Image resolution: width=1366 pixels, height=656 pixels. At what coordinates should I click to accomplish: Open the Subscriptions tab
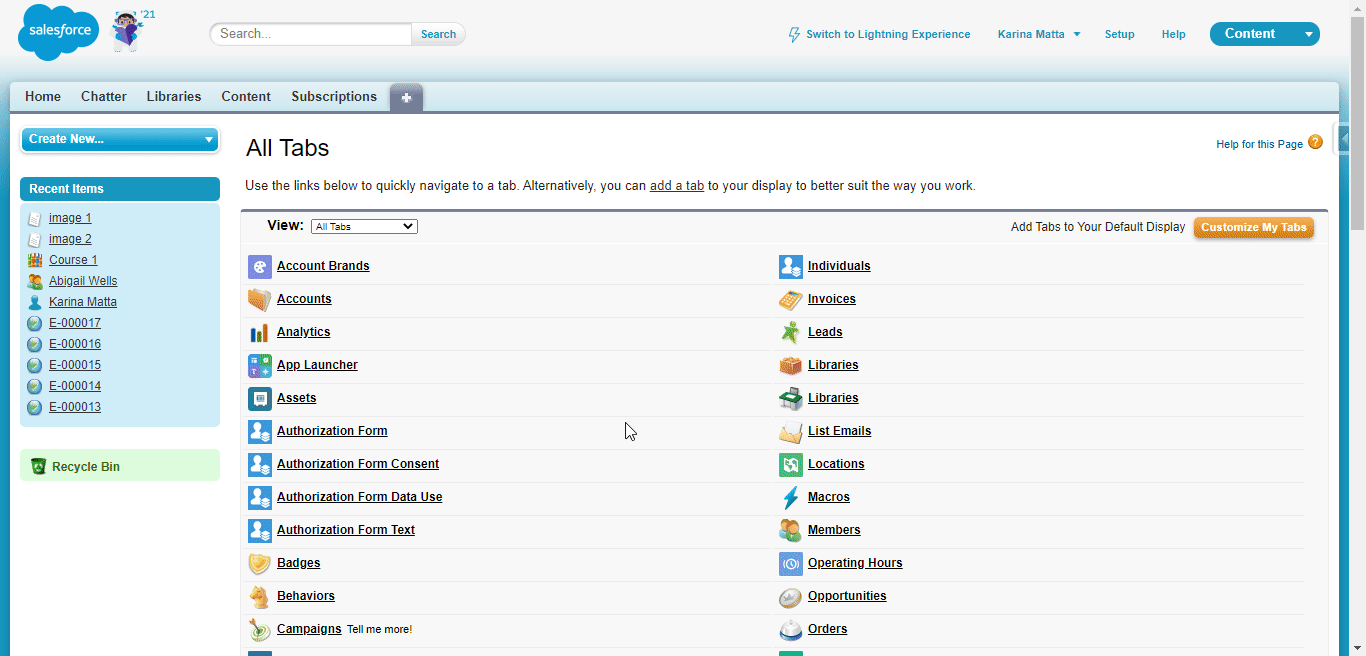(334, 97)
